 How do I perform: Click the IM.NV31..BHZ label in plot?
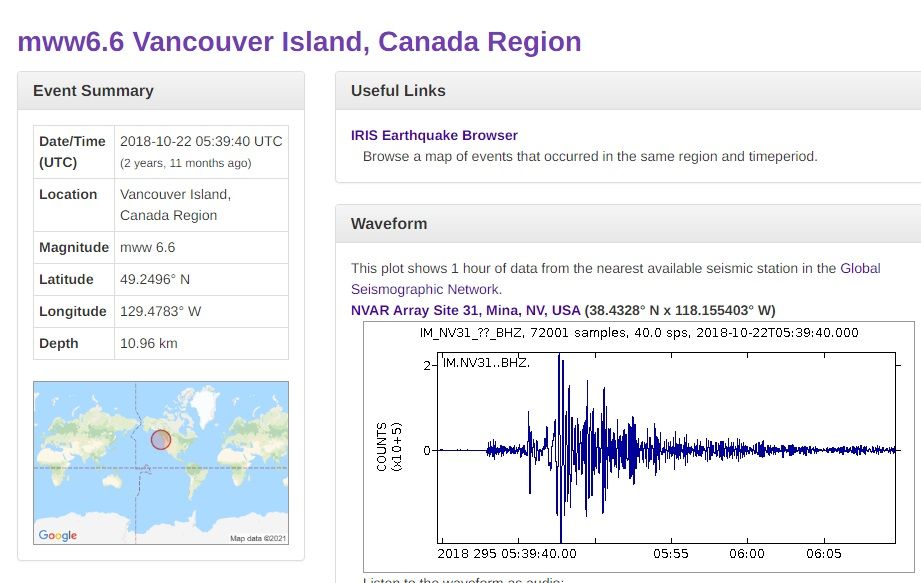click(486, 362)
